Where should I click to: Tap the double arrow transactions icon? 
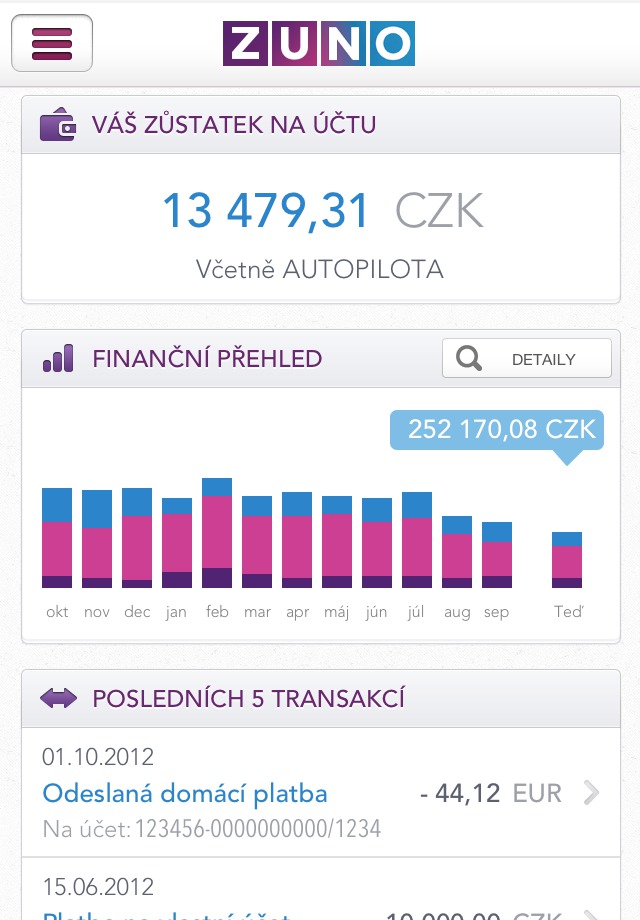[x=58, y=698]
